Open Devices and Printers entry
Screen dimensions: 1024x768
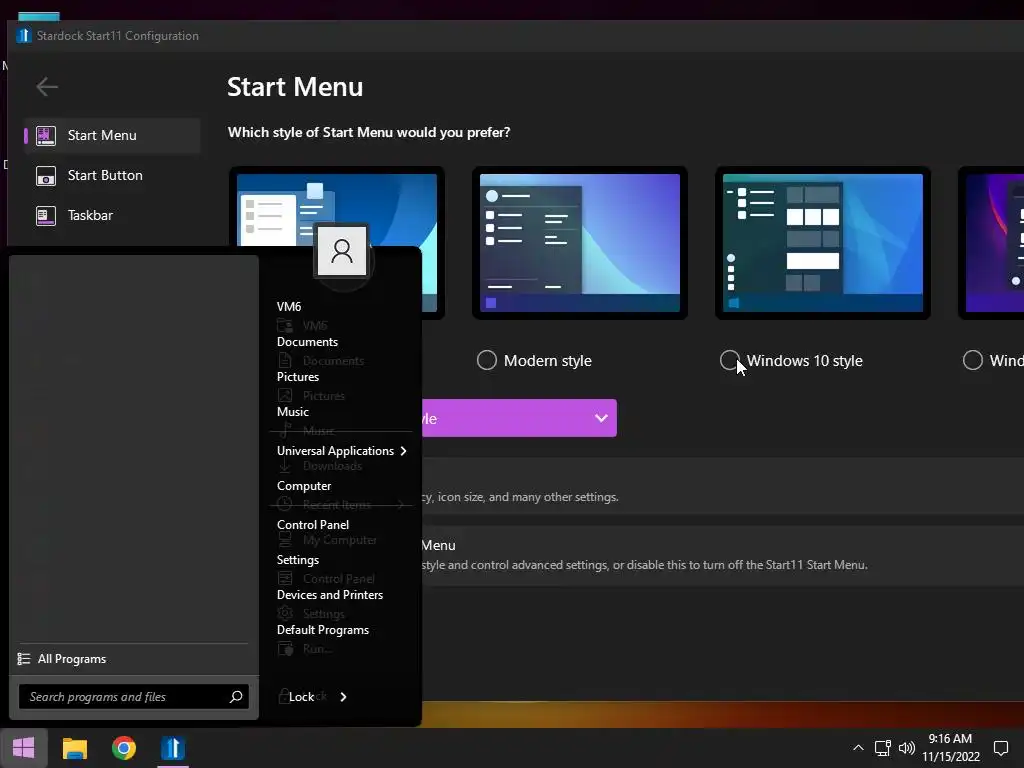click(330, 595)
